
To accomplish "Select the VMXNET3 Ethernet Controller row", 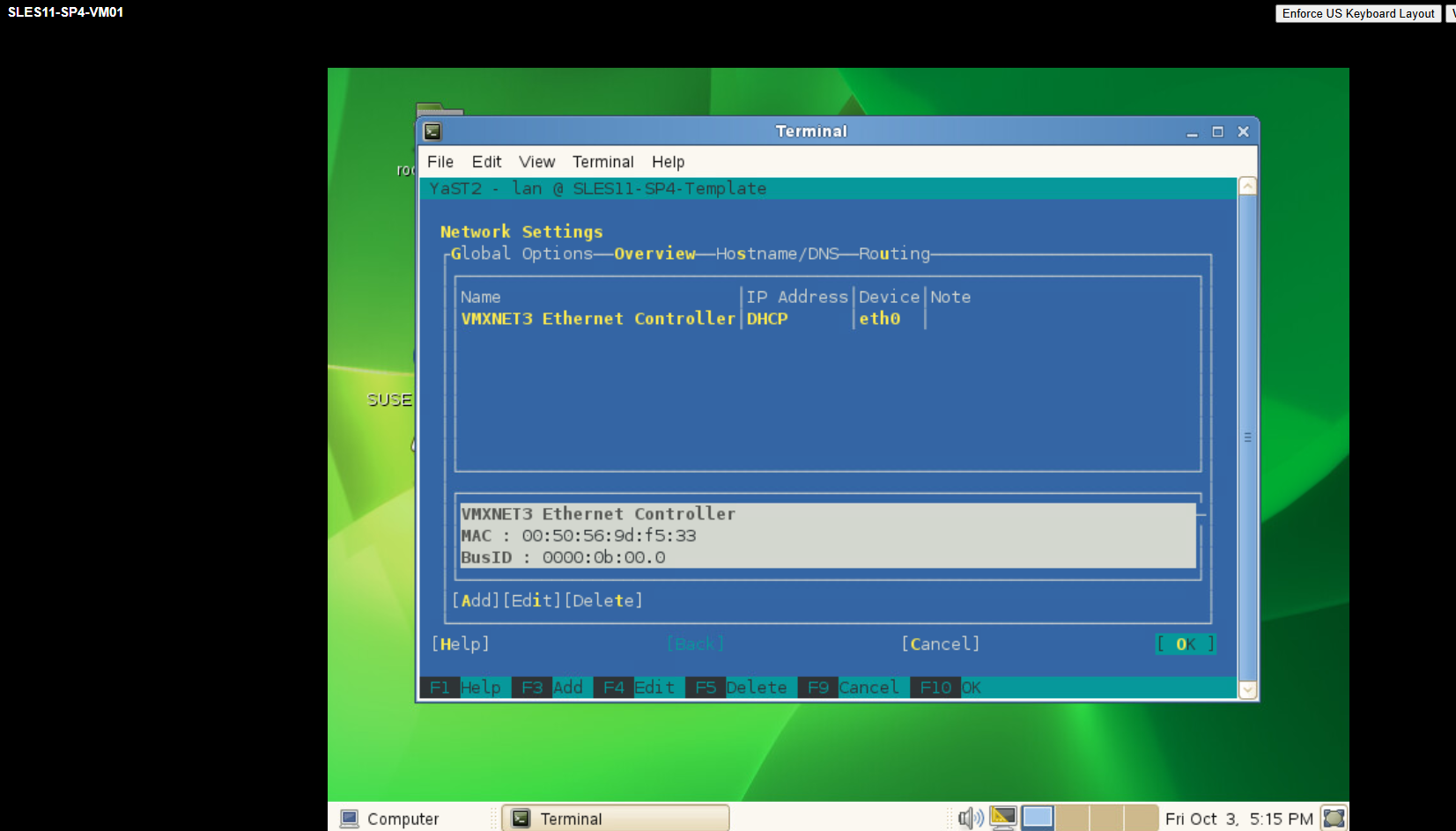I will [598, 319].
